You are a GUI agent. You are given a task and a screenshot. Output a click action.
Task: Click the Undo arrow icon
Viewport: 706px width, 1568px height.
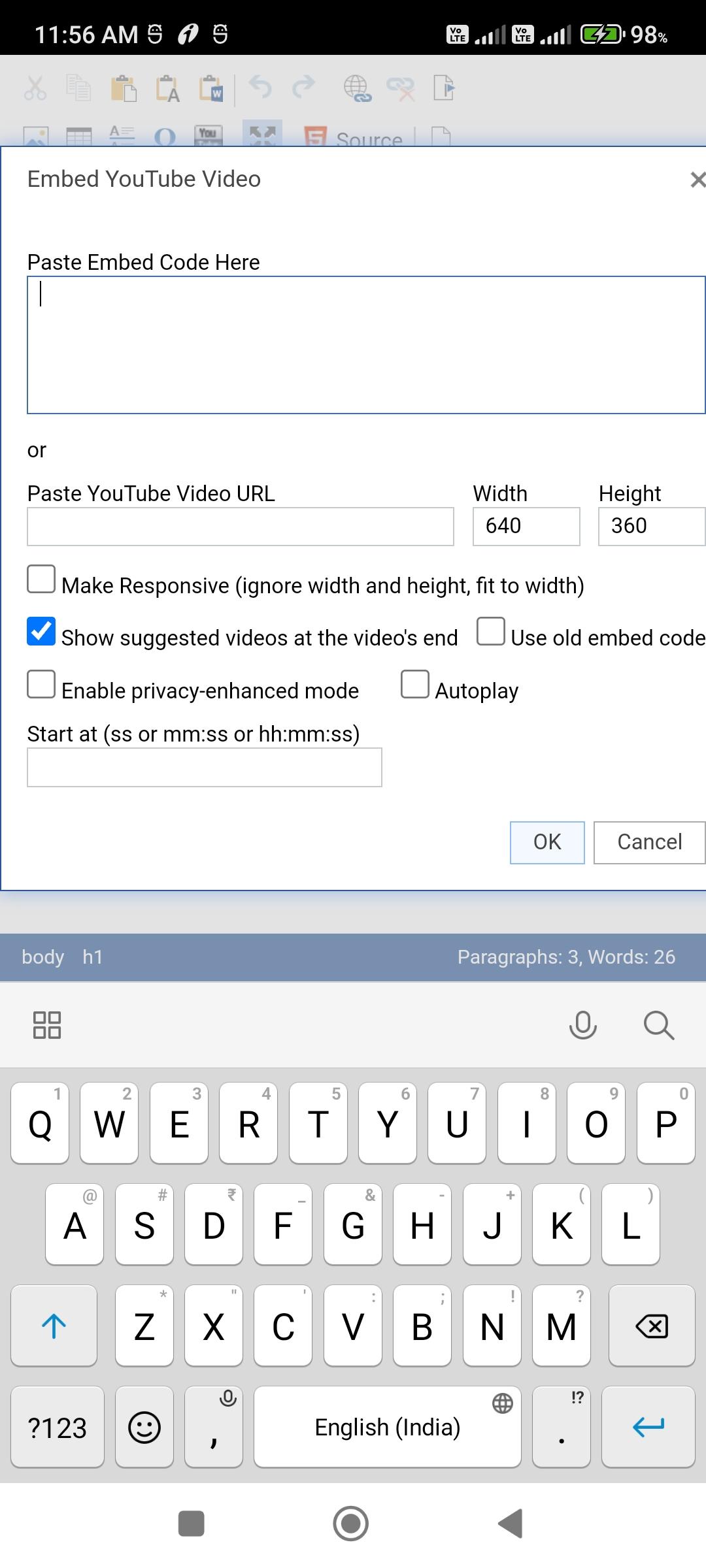point(260,87)
